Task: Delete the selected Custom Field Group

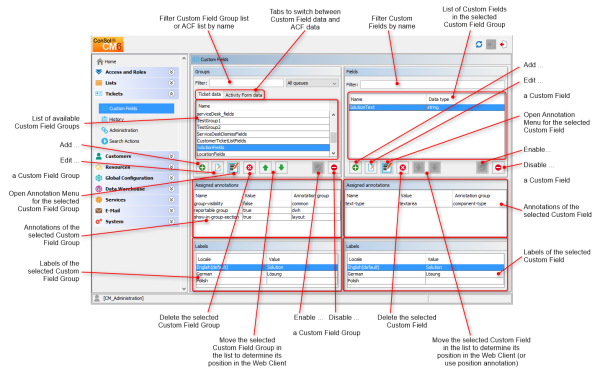Action: click(249, 168)
